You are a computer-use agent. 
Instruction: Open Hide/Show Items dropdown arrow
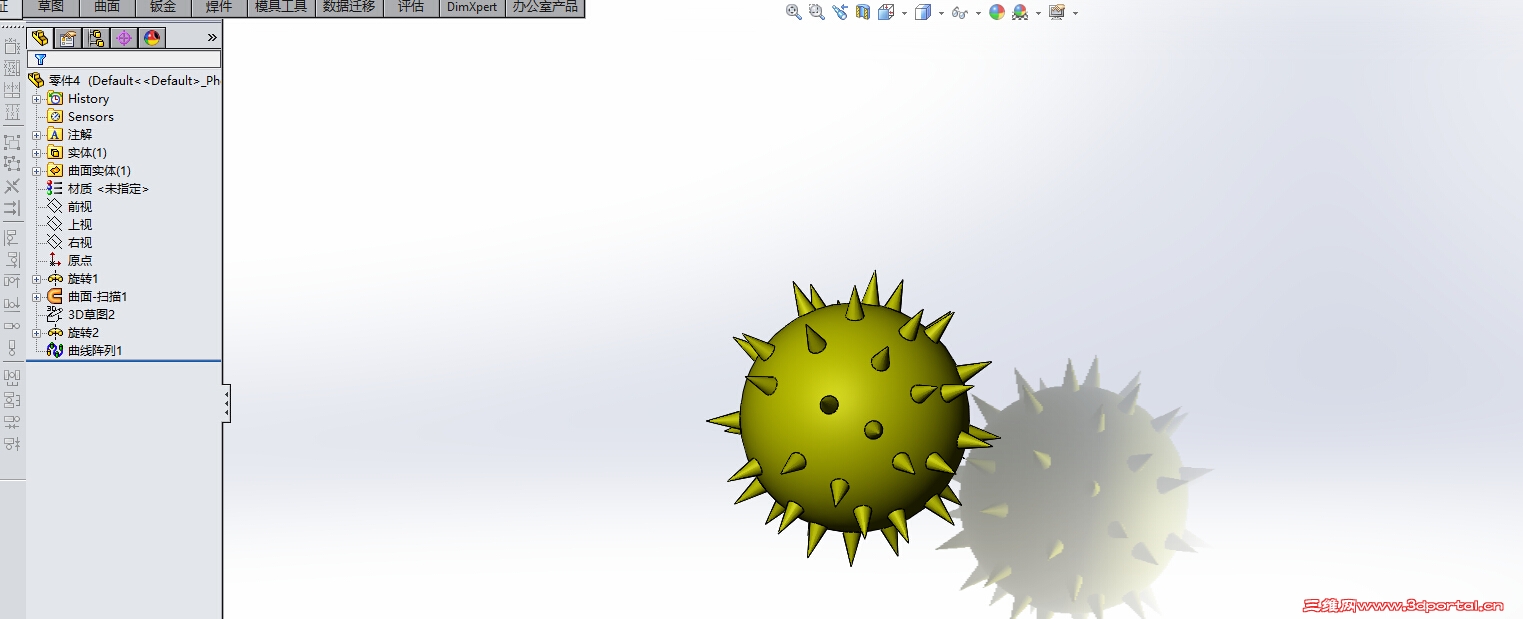tap(978, 13)
